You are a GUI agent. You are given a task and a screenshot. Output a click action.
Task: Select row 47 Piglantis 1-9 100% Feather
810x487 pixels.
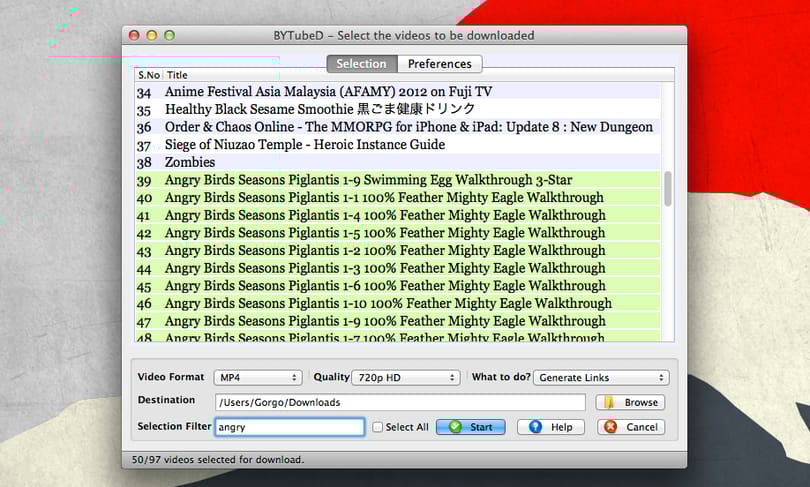[x=398, y=321]
